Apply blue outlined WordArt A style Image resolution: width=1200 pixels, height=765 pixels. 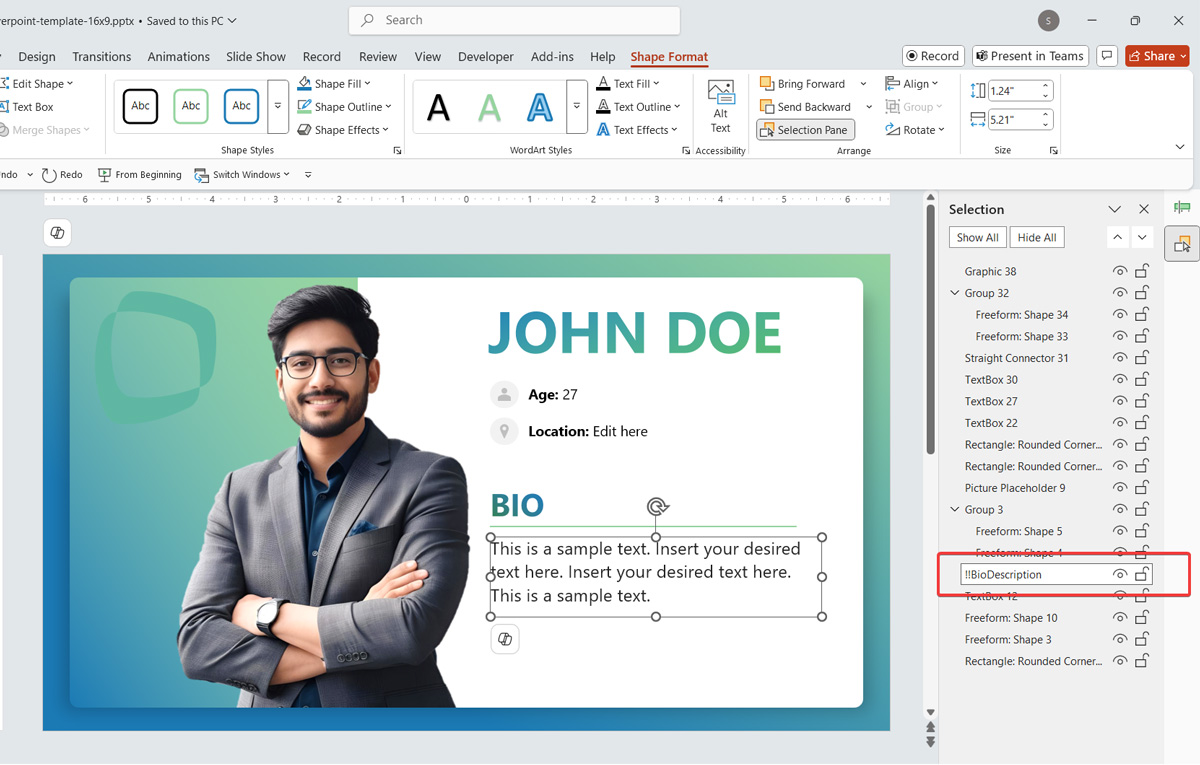pyautogui.click(x=540, y=106)
